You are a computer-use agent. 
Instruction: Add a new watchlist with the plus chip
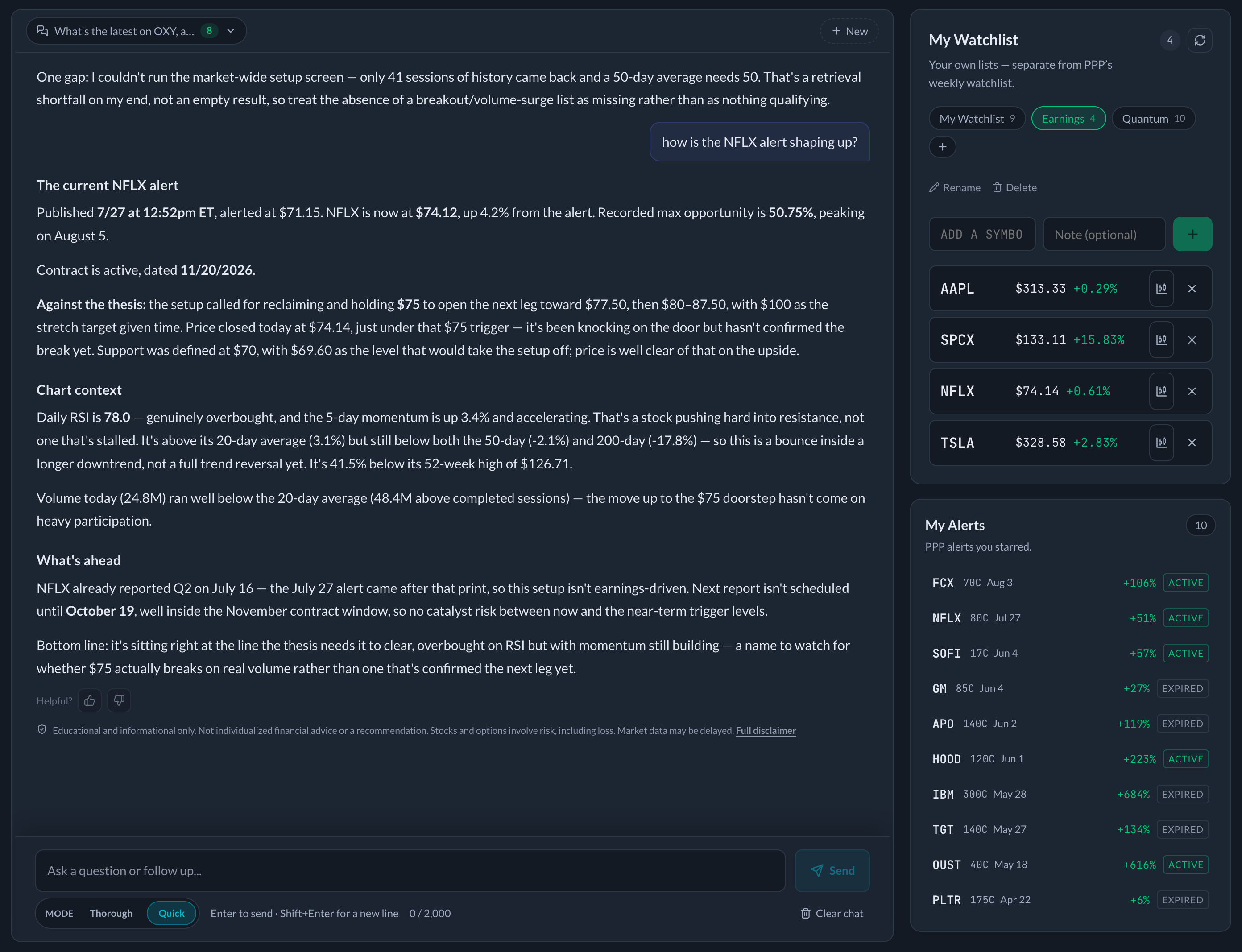(x=942, y=147)
